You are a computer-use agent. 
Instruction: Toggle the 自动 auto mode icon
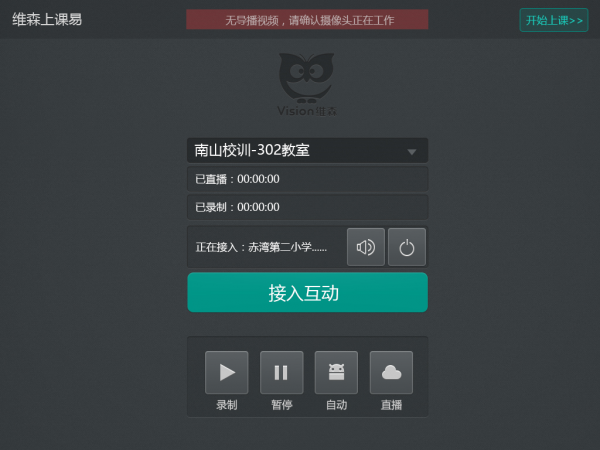(x=336, y=372)
